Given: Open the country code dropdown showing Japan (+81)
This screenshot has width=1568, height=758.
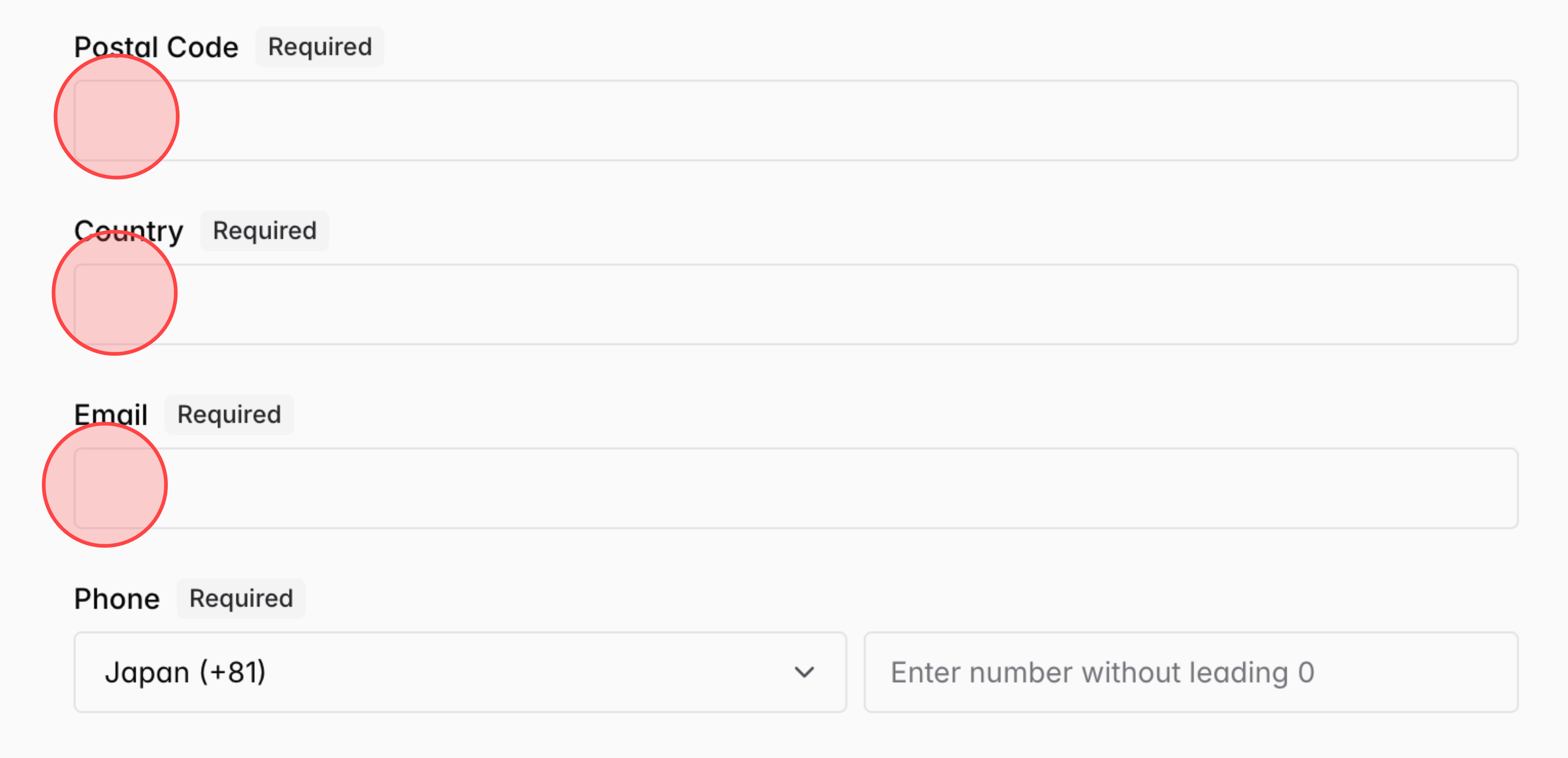Looking at the screenshot, I should point(459,672).
